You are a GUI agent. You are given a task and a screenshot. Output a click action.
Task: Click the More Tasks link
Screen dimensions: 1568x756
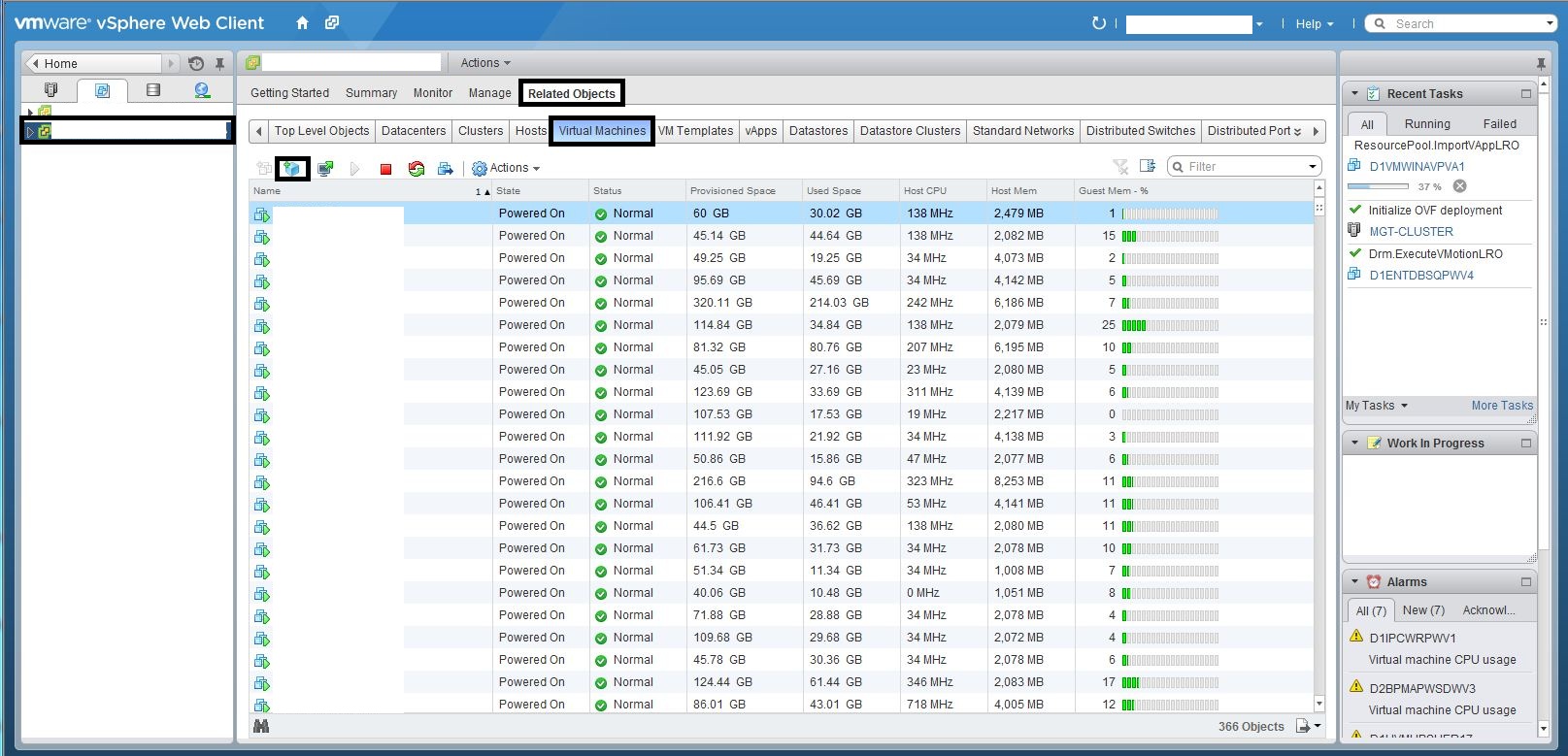1501,406
